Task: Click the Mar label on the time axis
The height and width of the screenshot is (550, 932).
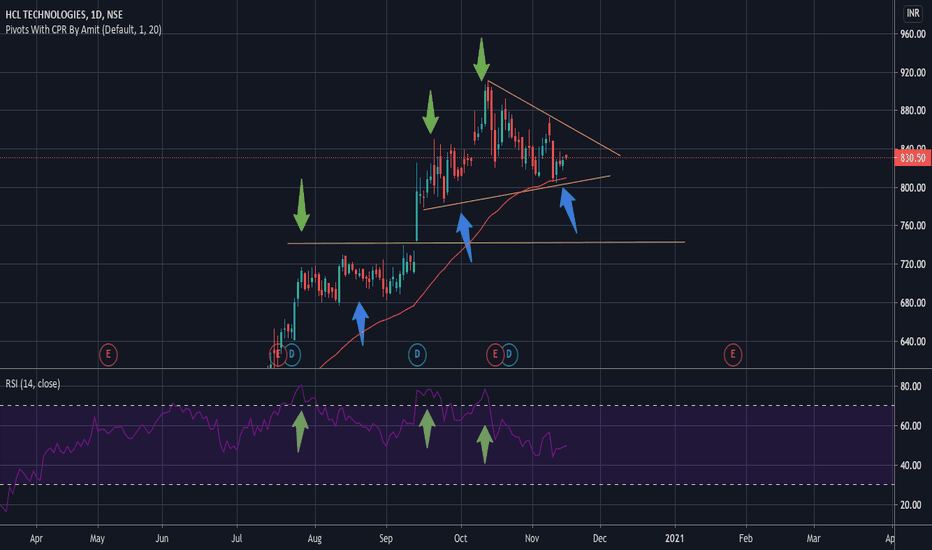Action: click(x=813, y=539)
